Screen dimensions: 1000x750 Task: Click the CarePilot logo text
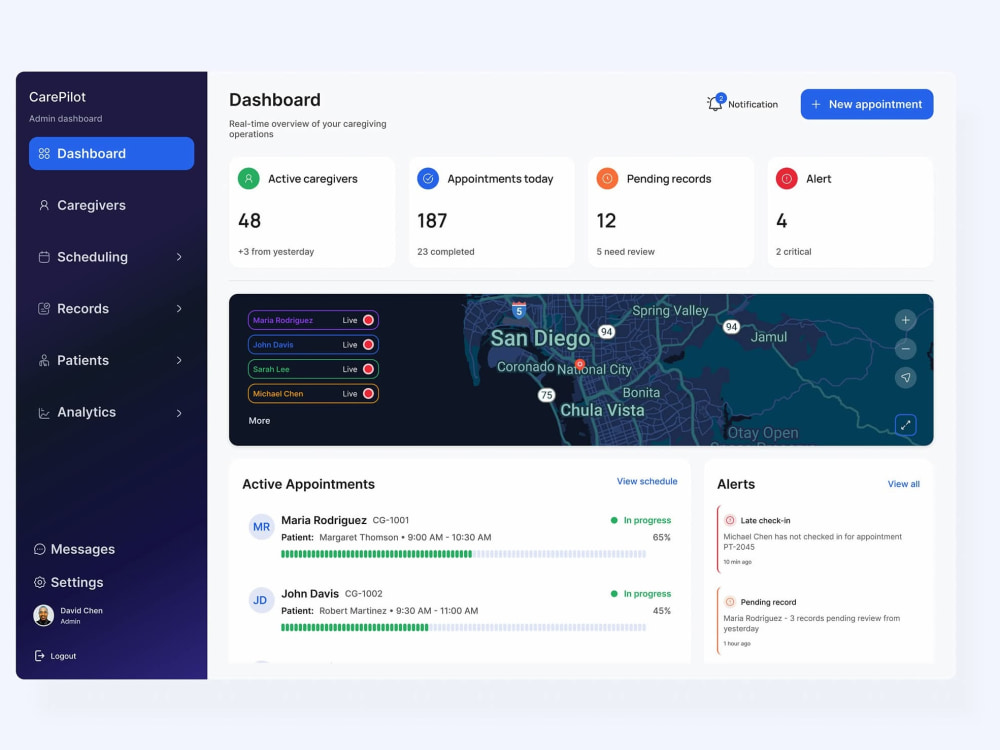[57, 97]
